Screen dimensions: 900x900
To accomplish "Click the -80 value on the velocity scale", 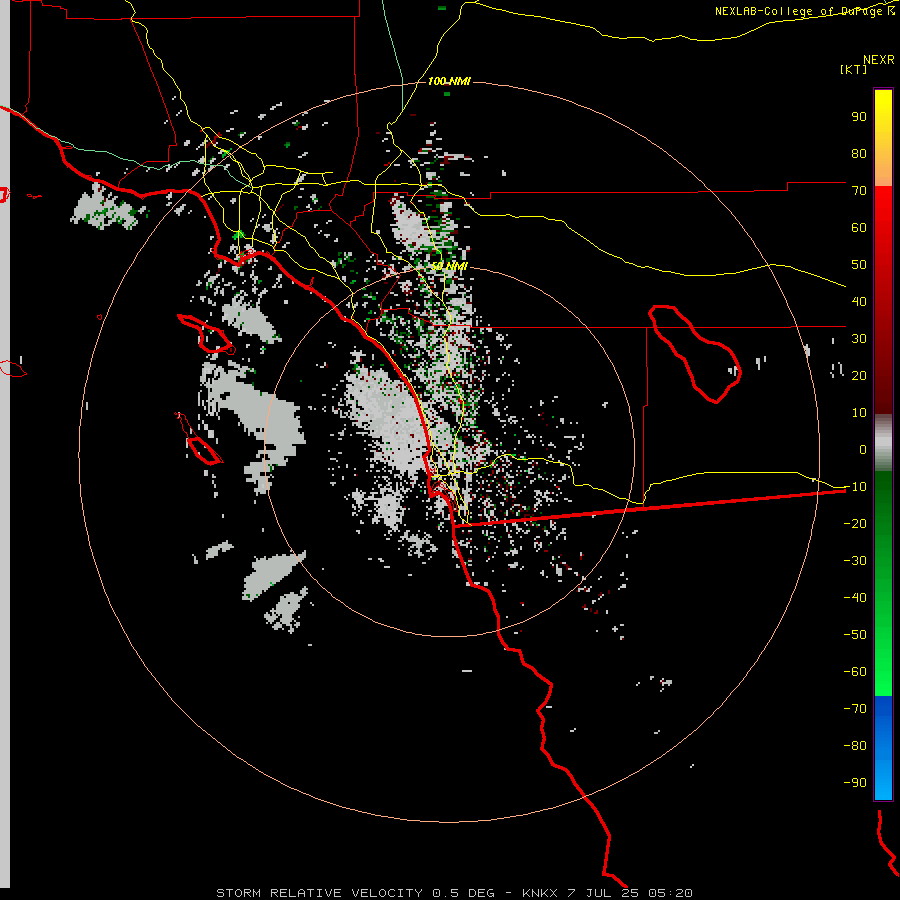I will pos(855,746).
